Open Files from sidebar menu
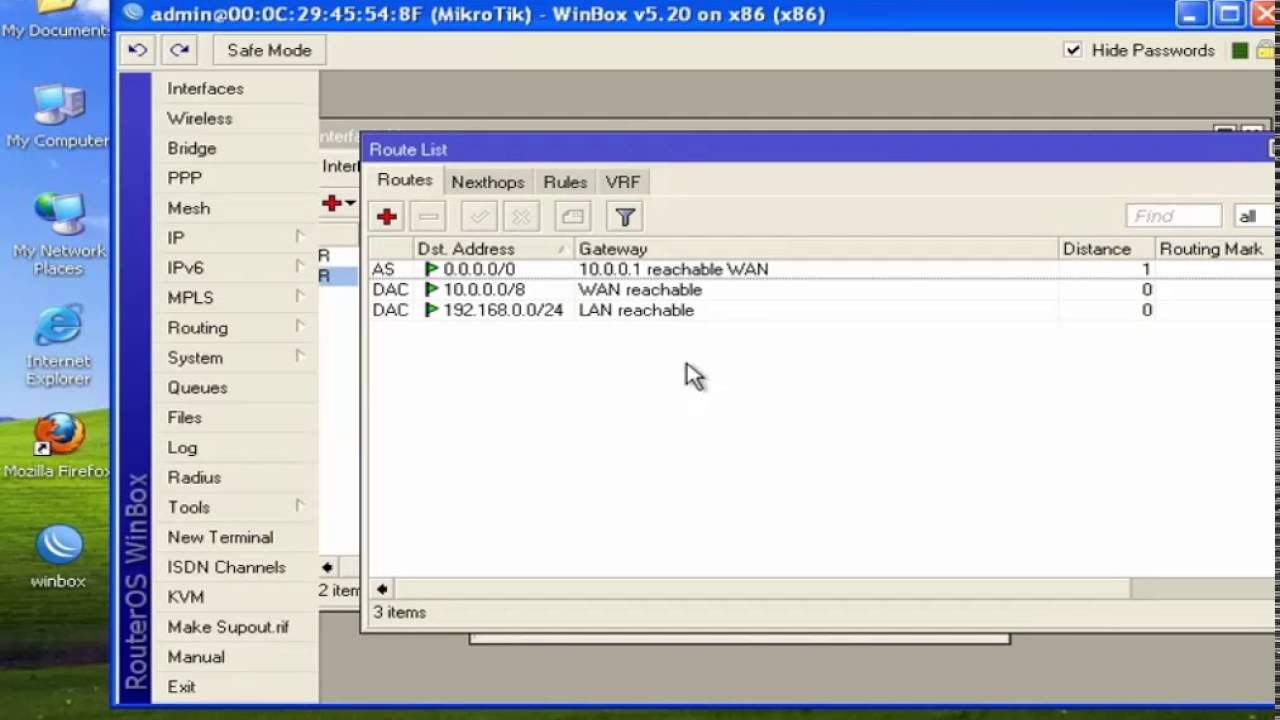 coord(185,417)
